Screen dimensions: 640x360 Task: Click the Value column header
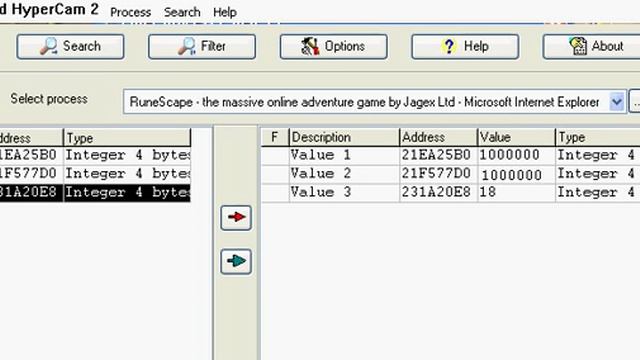(516, 137)
